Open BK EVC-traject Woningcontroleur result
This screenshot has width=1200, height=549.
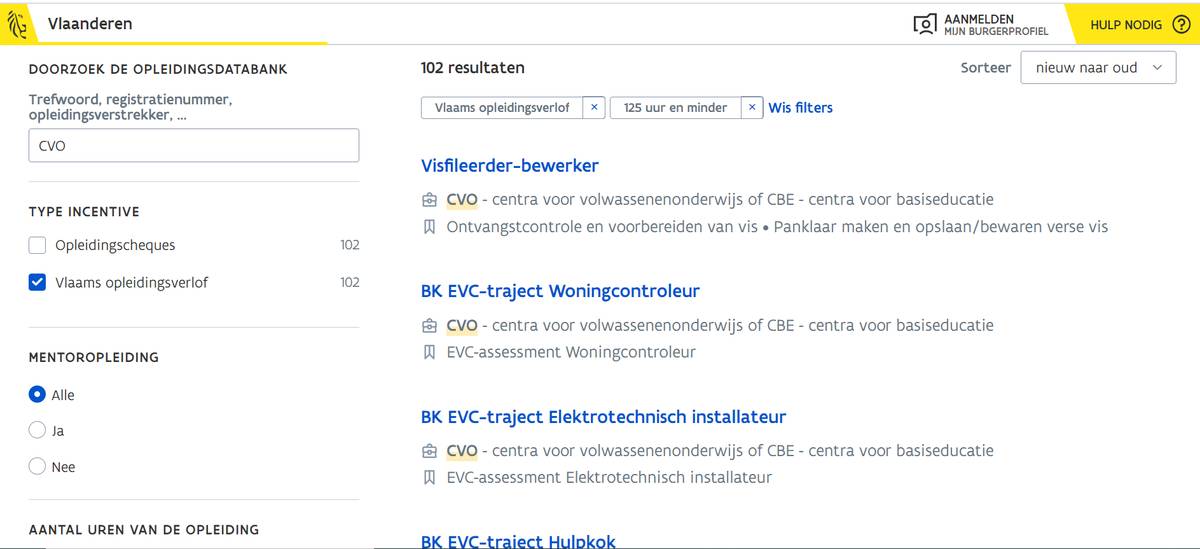(560, 292)
